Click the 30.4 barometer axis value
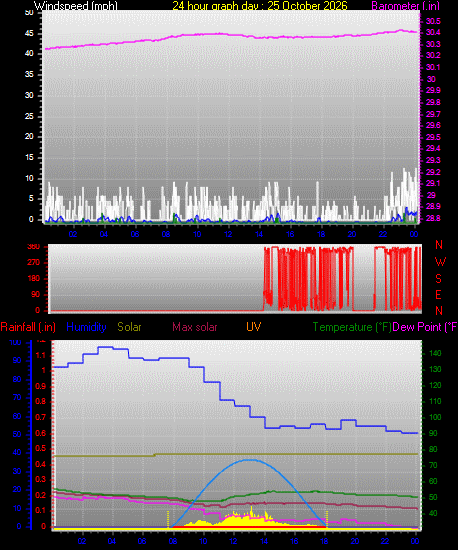Image resolution: width=458 pixels, height=550 pixels. point(433,33)
